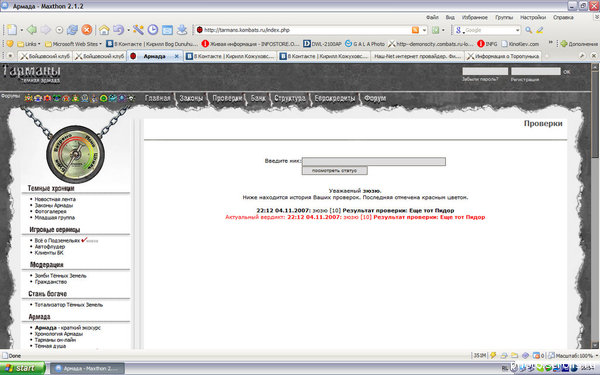Click the Забыли пароль? link

(480, 80)
